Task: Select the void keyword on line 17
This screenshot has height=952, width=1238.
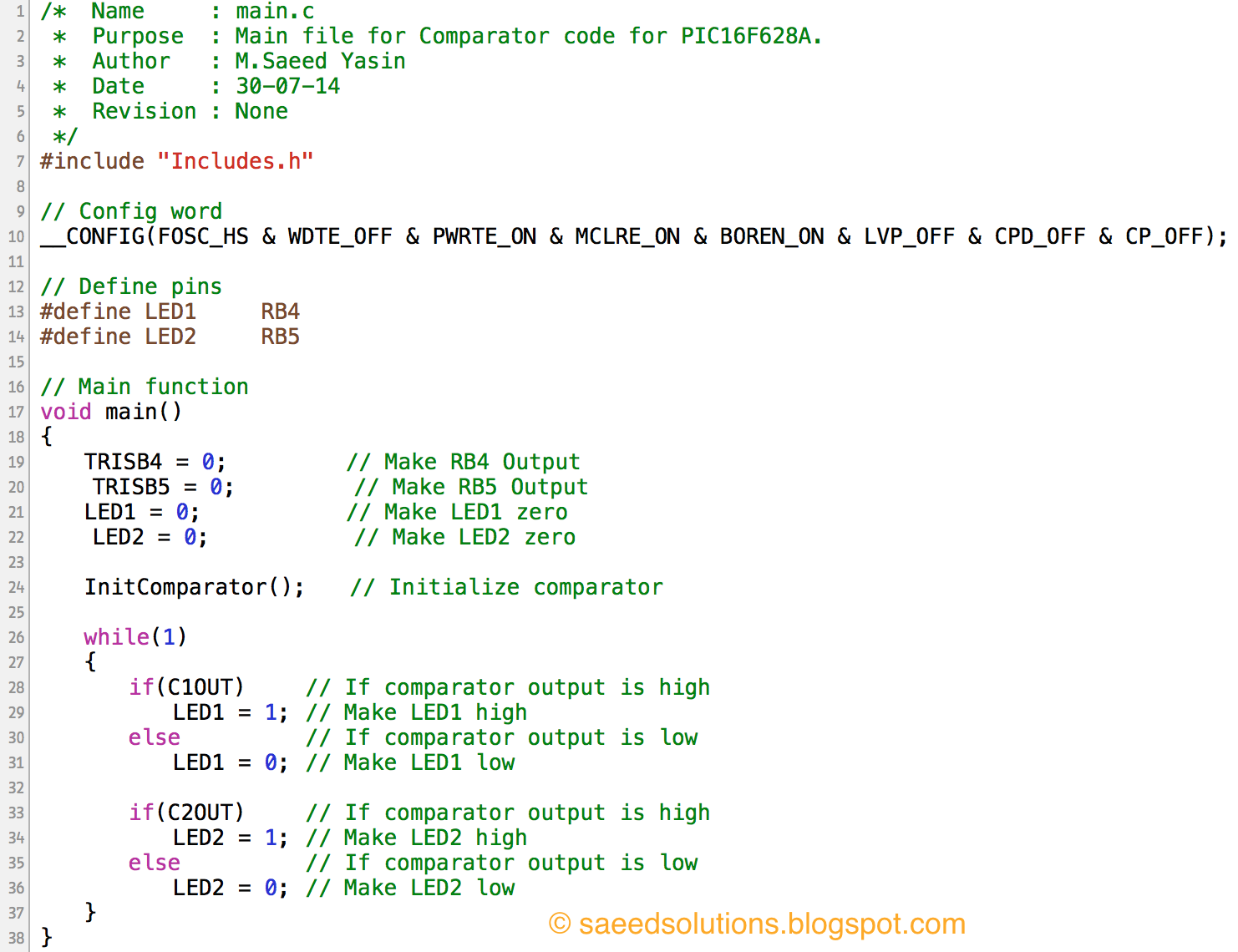Action: tap(65, 411)
